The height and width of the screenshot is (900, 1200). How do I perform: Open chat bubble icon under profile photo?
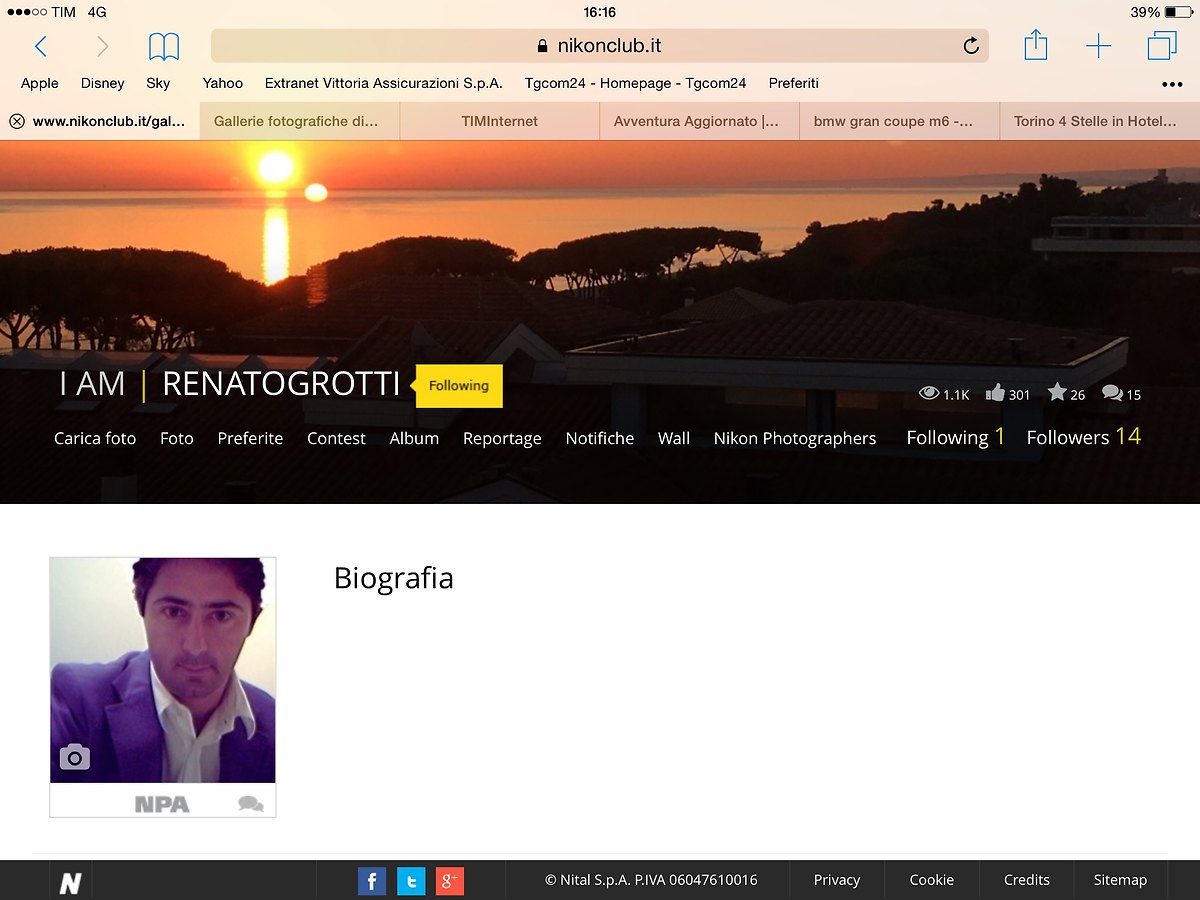pyautogui.click(x=251, y=804)
